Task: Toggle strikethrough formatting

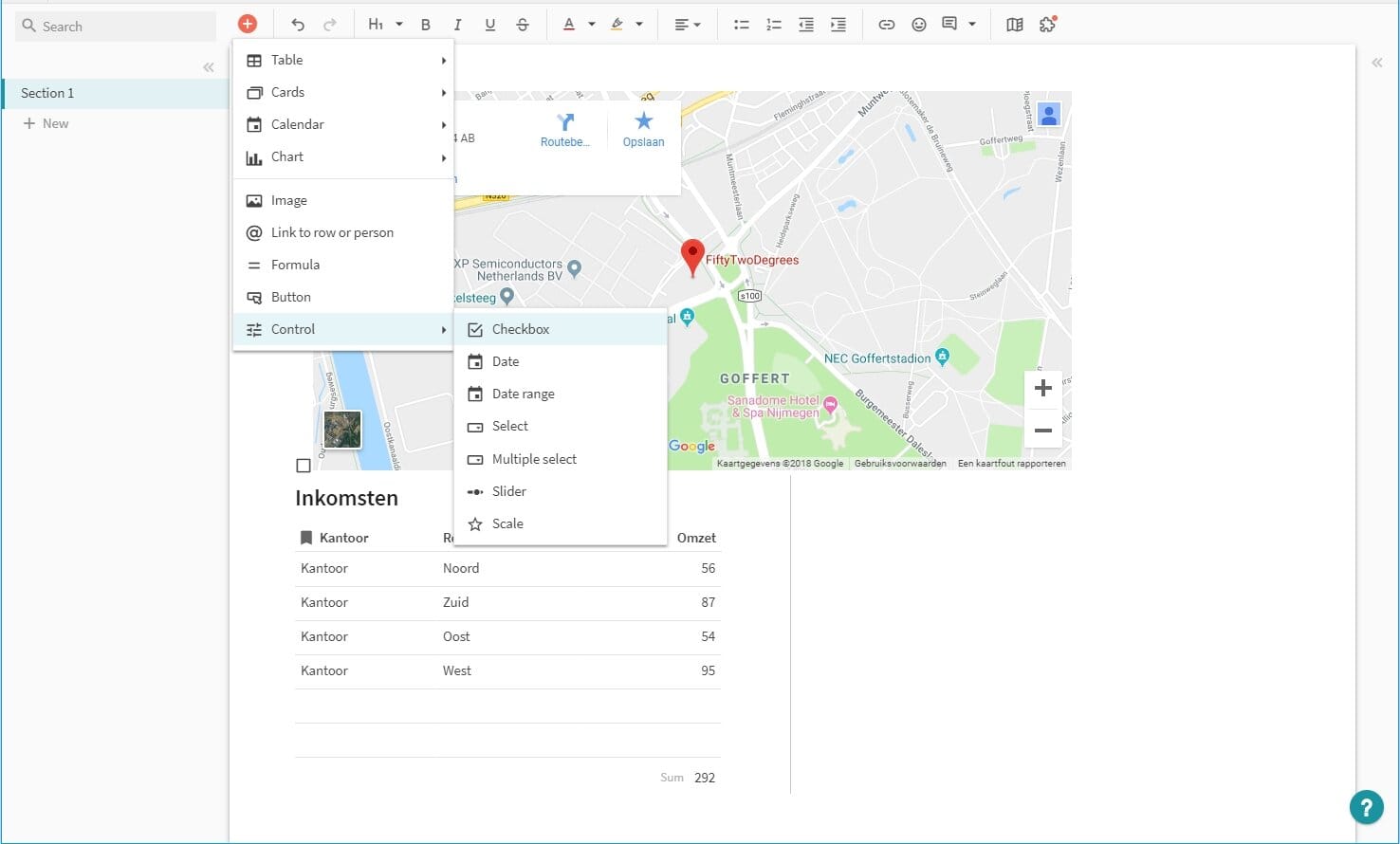Action: 523,25
